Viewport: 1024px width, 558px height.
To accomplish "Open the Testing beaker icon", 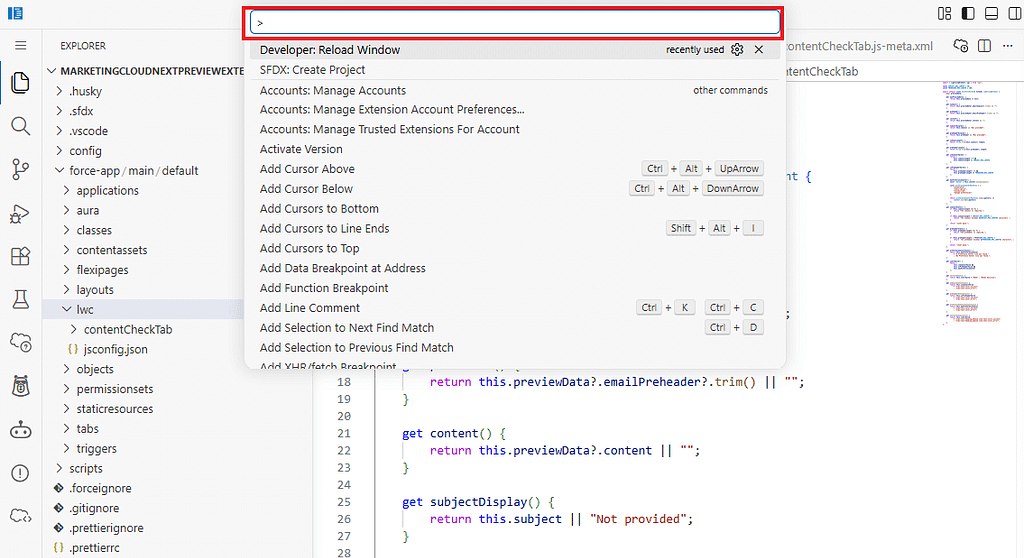I will click(x=20, y=299).
